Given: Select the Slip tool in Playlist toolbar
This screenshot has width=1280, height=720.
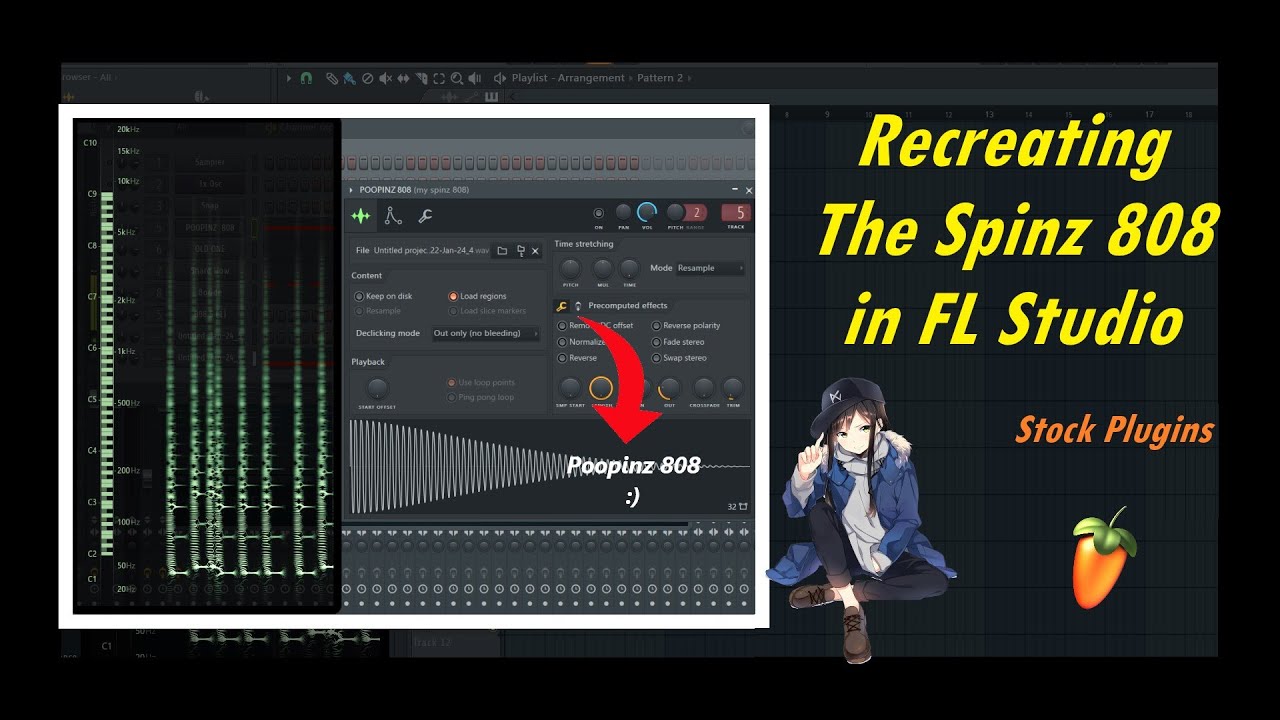Looking at the screenshot, I should pyautogui.click(x=403, y=78).
